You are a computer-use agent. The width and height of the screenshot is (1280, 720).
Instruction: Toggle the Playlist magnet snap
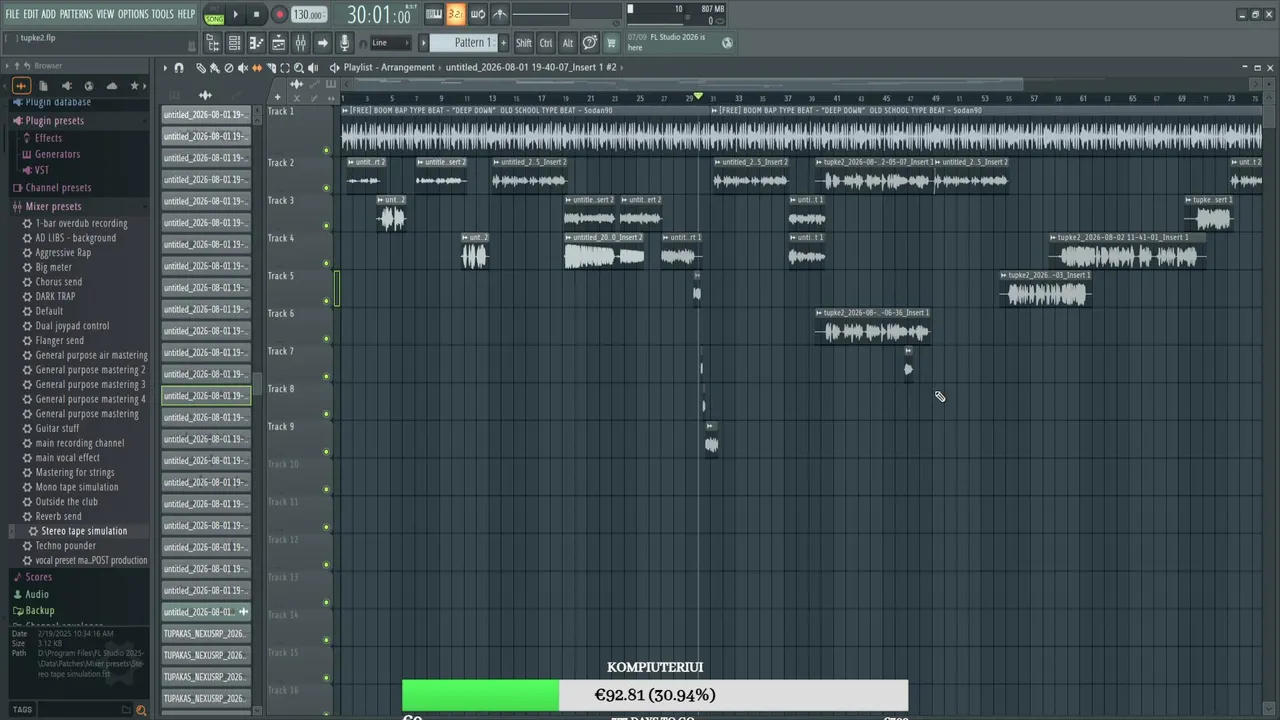179,68
